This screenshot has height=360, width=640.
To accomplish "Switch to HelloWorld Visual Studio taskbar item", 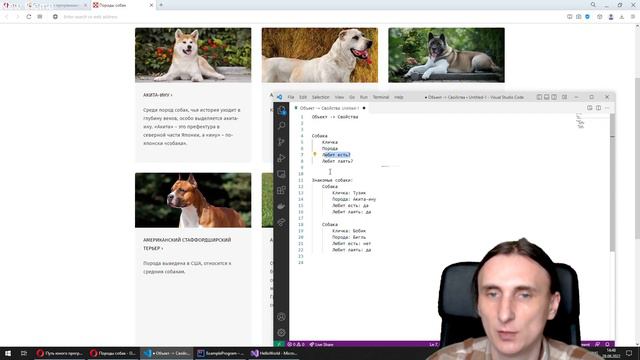I will [274, 353].
